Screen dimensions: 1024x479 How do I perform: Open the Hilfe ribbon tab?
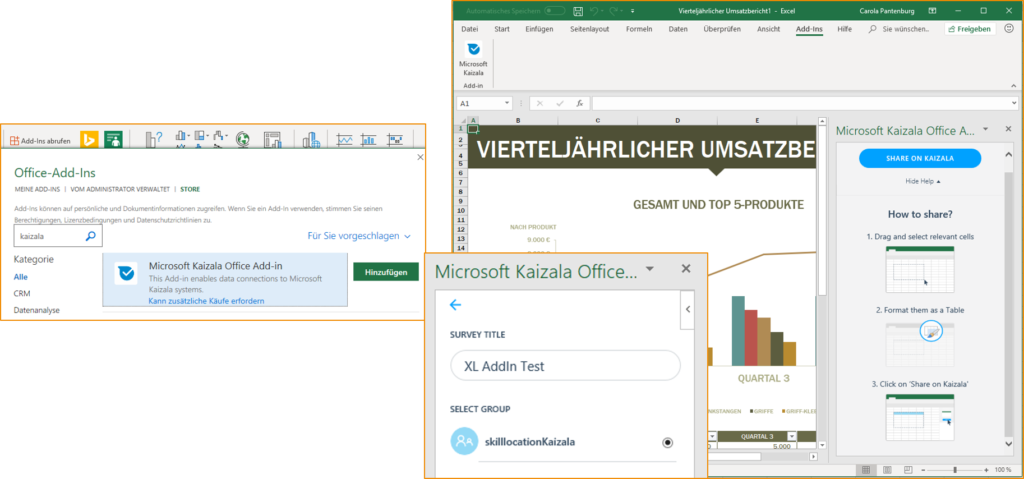[844, 29]
